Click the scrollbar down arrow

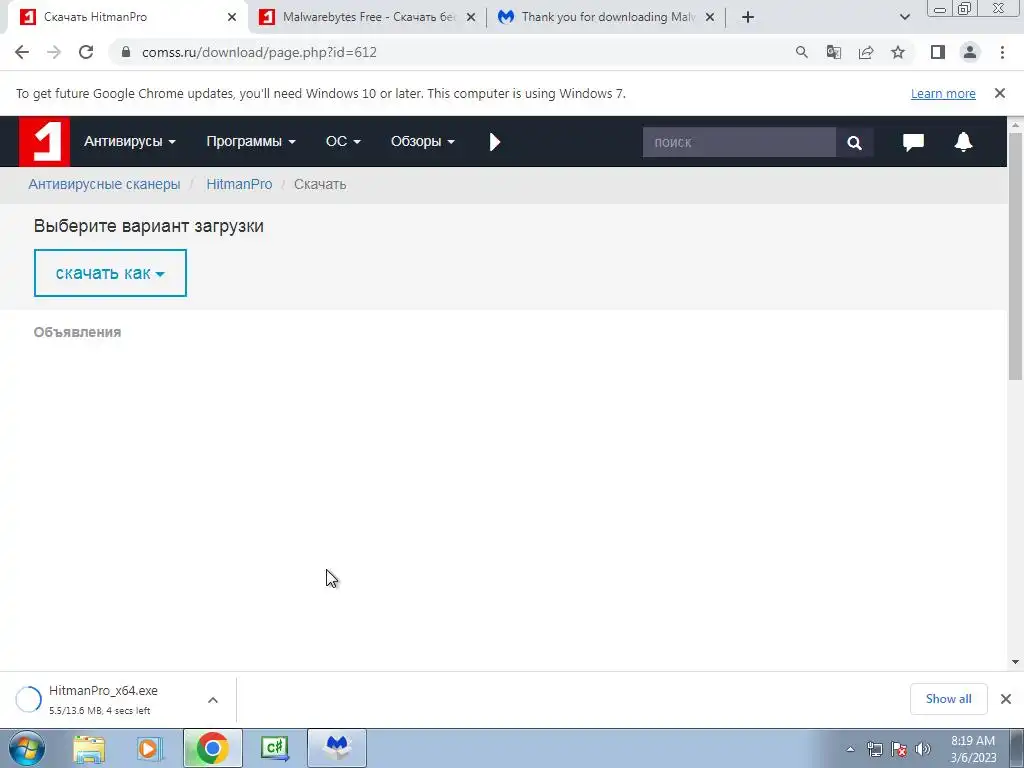click(x=1015, y=662)
